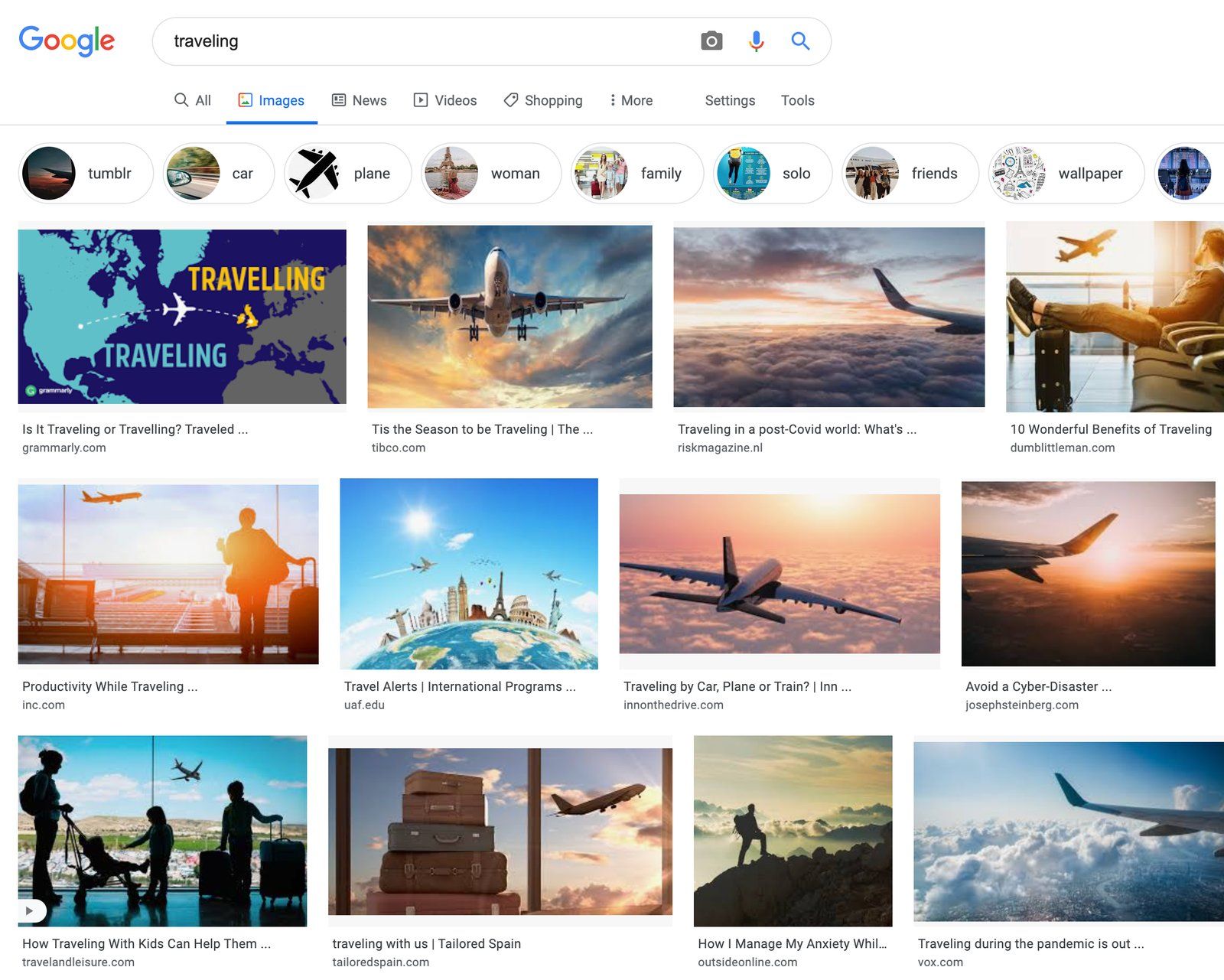The height and width of the screenshot is (980, 1224).
Task: Expand the More menu
Action: pyautogui.click(x=631, y=100)
